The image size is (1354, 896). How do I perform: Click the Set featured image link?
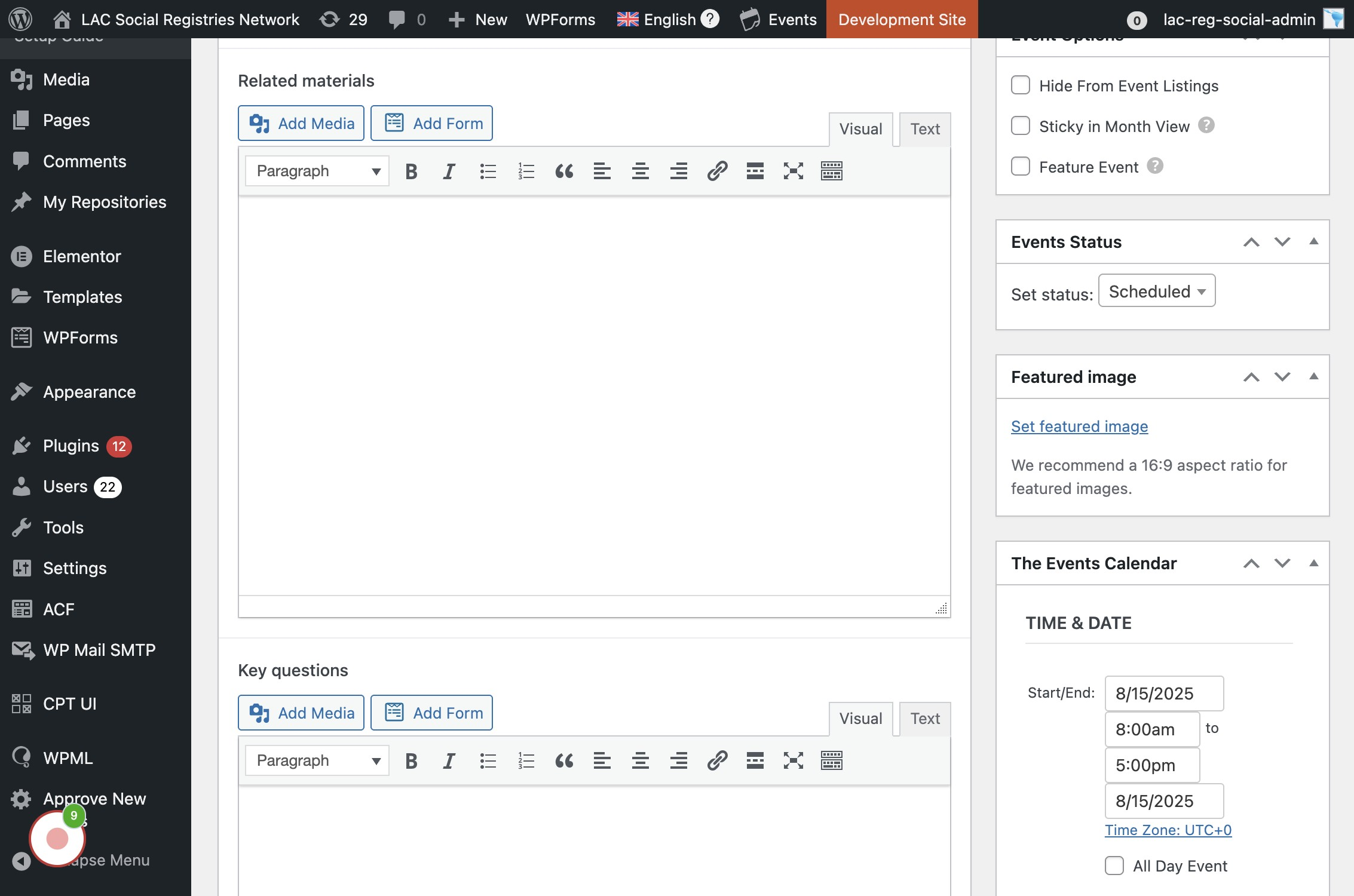(x=1079, y=426)
